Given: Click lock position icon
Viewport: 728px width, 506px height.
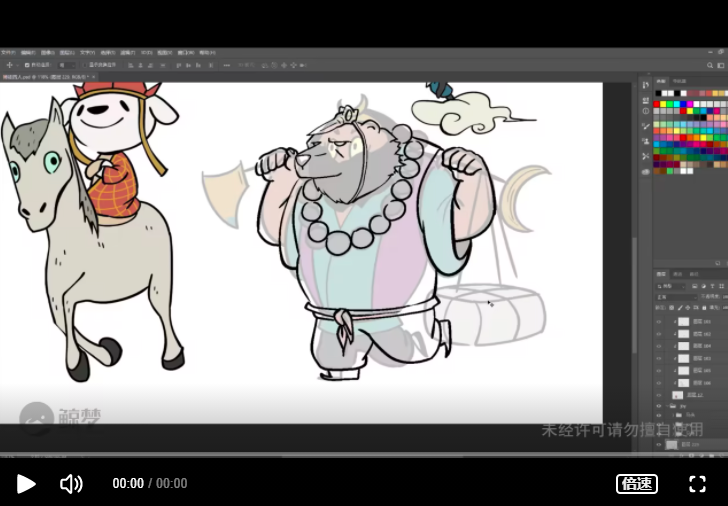Looking at the screenshot, I should 688,308.
